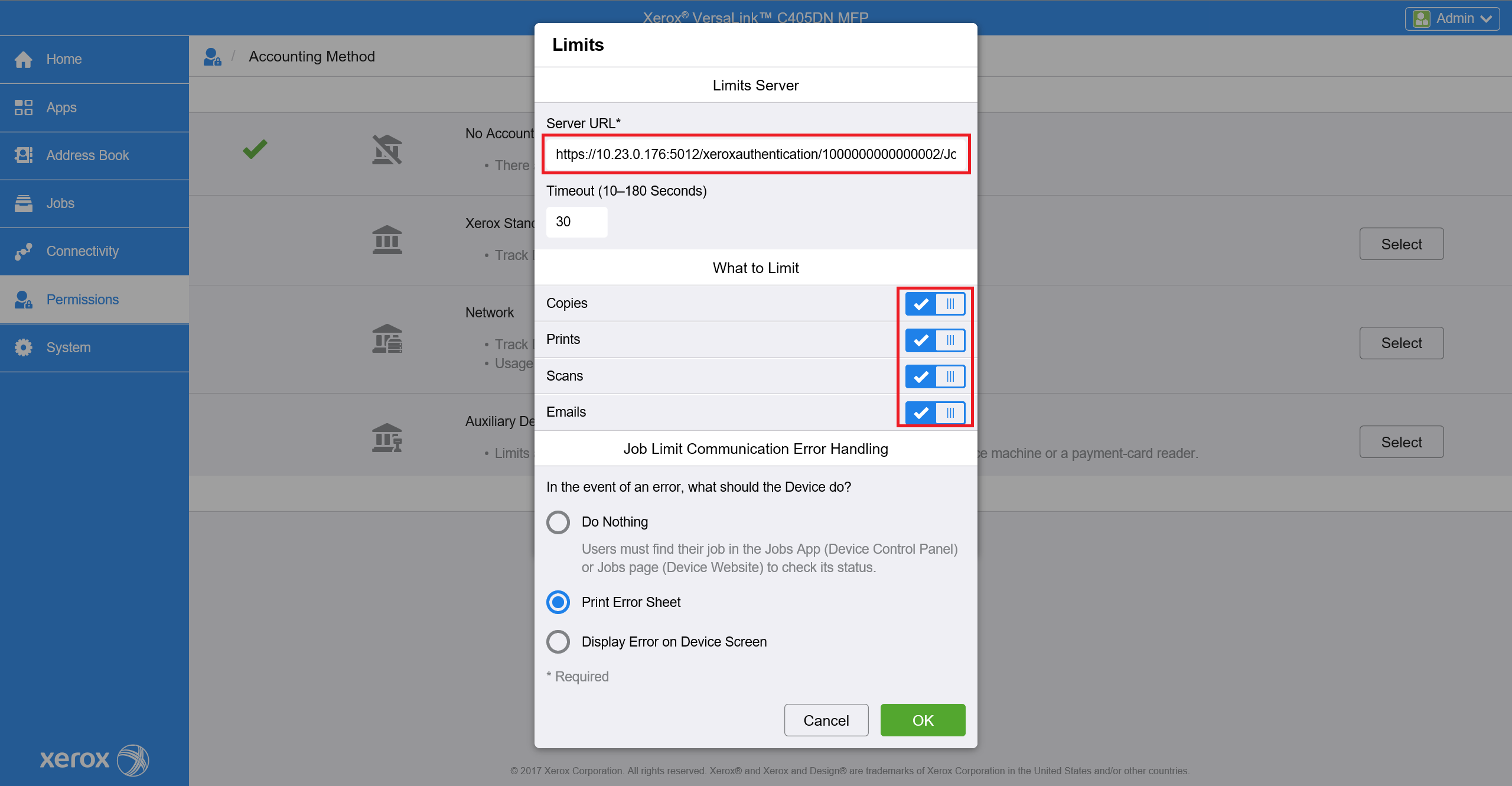Click the Timeout seconds field
Image resolution: width=1512 pixels, height=786 pixels.
coord(576,222)
